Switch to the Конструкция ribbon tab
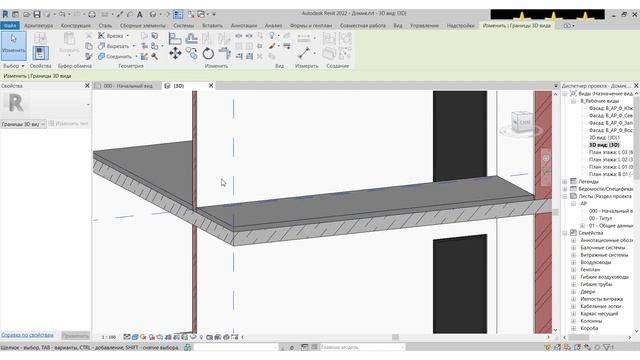 tap(76, 25)
